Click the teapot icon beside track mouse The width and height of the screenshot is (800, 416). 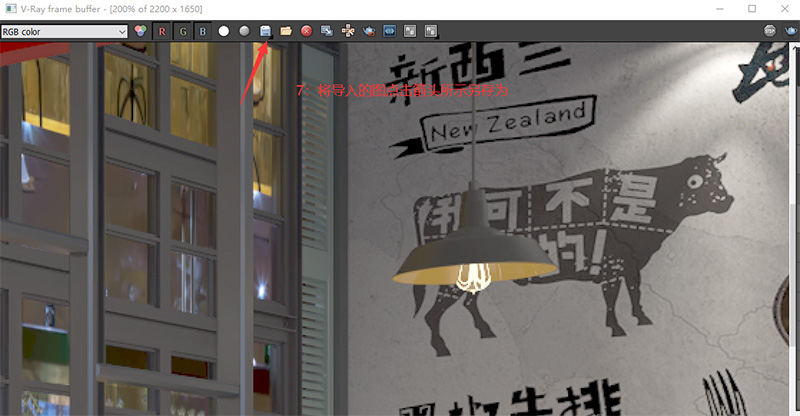(x=369, y=31)
